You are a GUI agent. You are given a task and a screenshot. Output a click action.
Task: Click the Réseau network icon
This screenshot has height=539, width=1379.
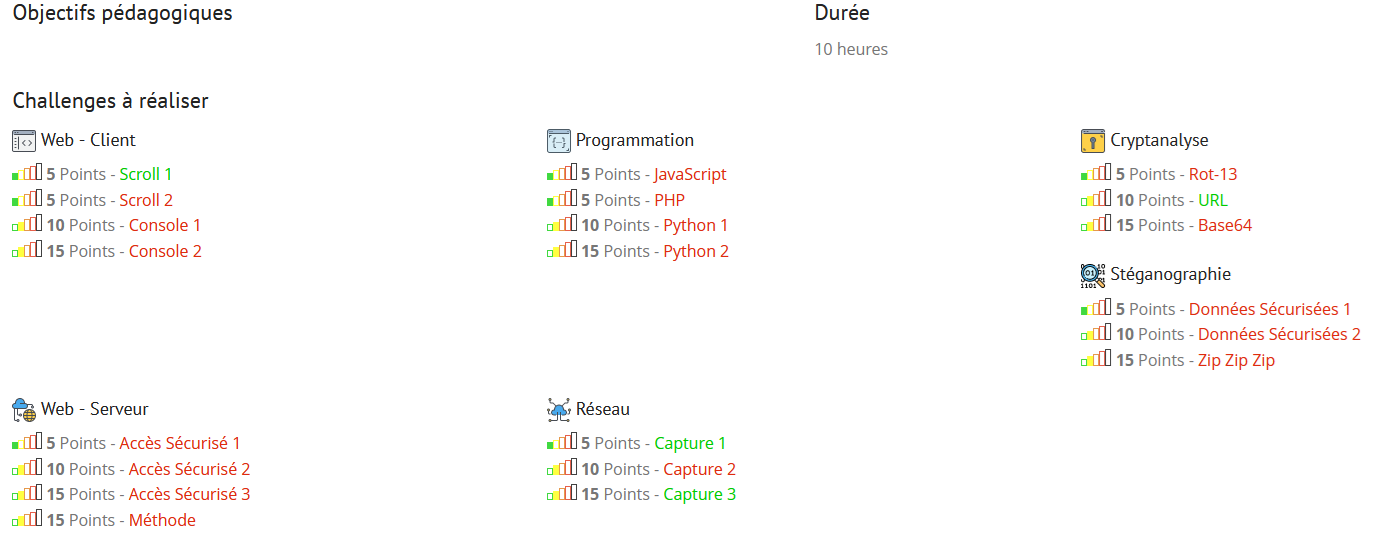pyautogui.click(x=559, y=409)
